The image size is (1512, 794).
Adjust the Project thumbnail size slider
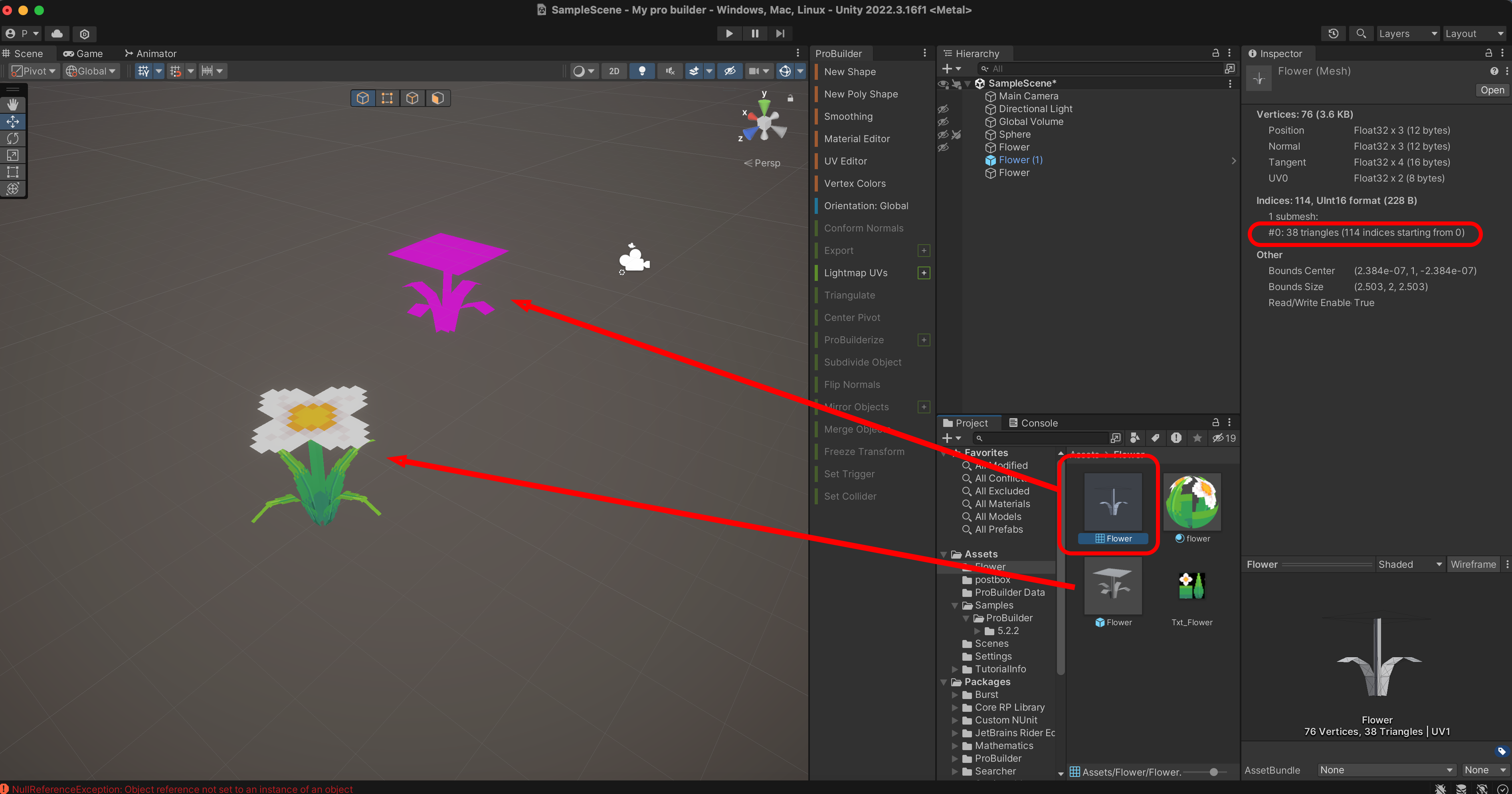(1213, 772)
